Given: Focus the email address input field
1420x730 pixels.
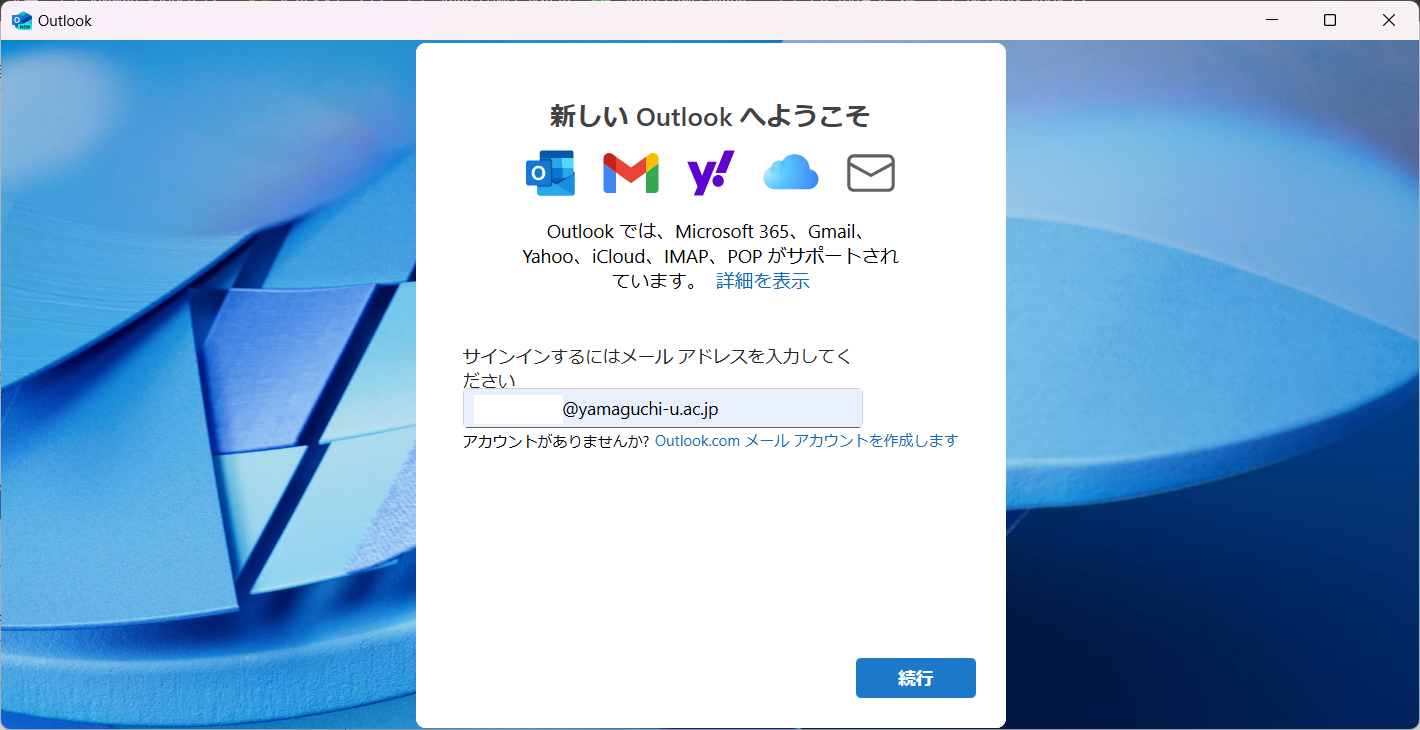Looking at the screenshot, I should pyautogui.click(x=662, y=408).
